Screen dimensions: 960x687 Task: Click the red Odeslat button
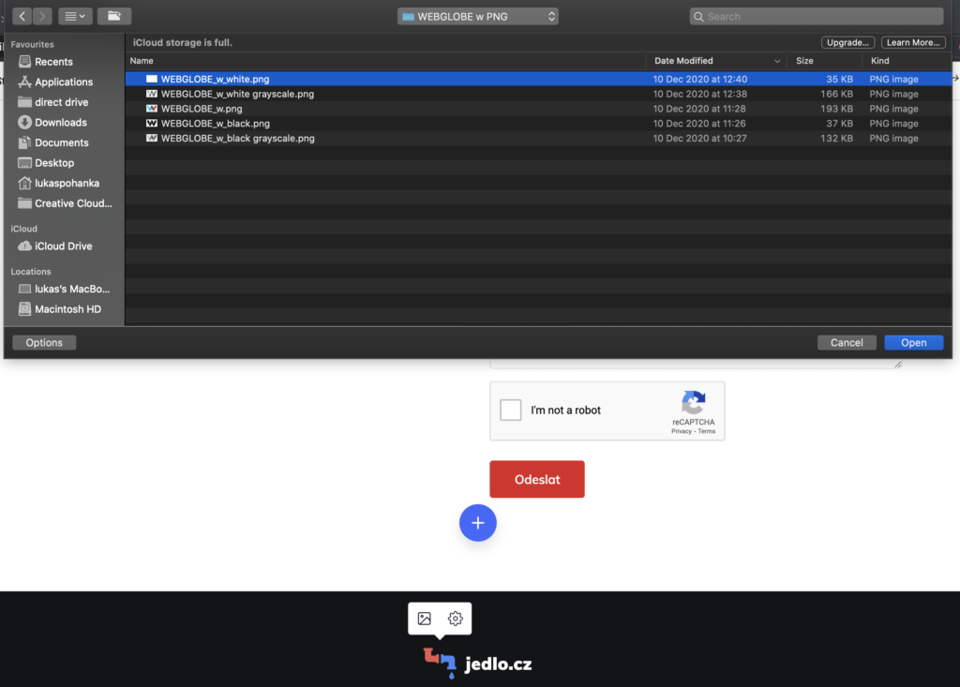coord(537,479)
